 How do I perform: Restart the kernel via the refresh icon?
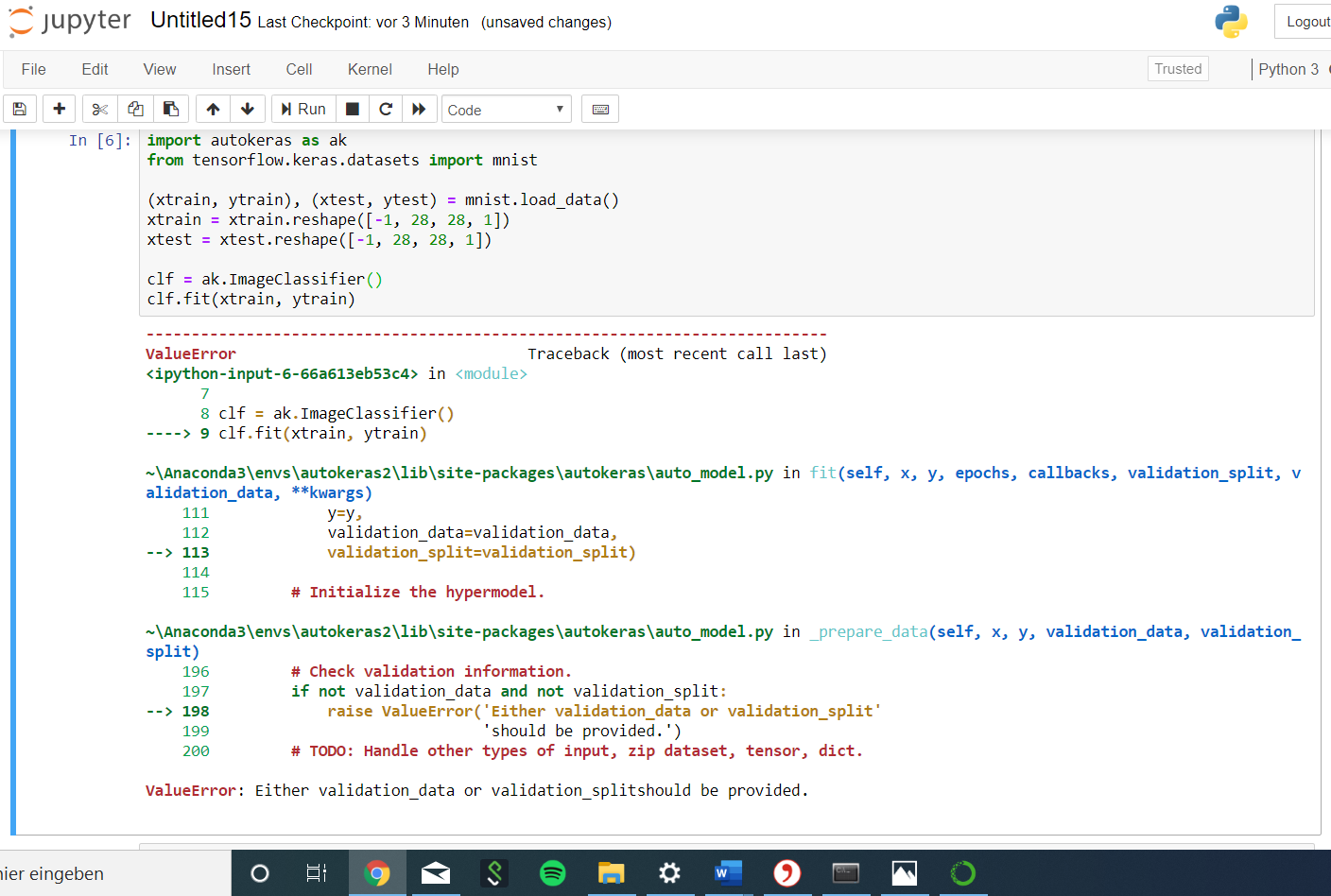pos(386,109)
